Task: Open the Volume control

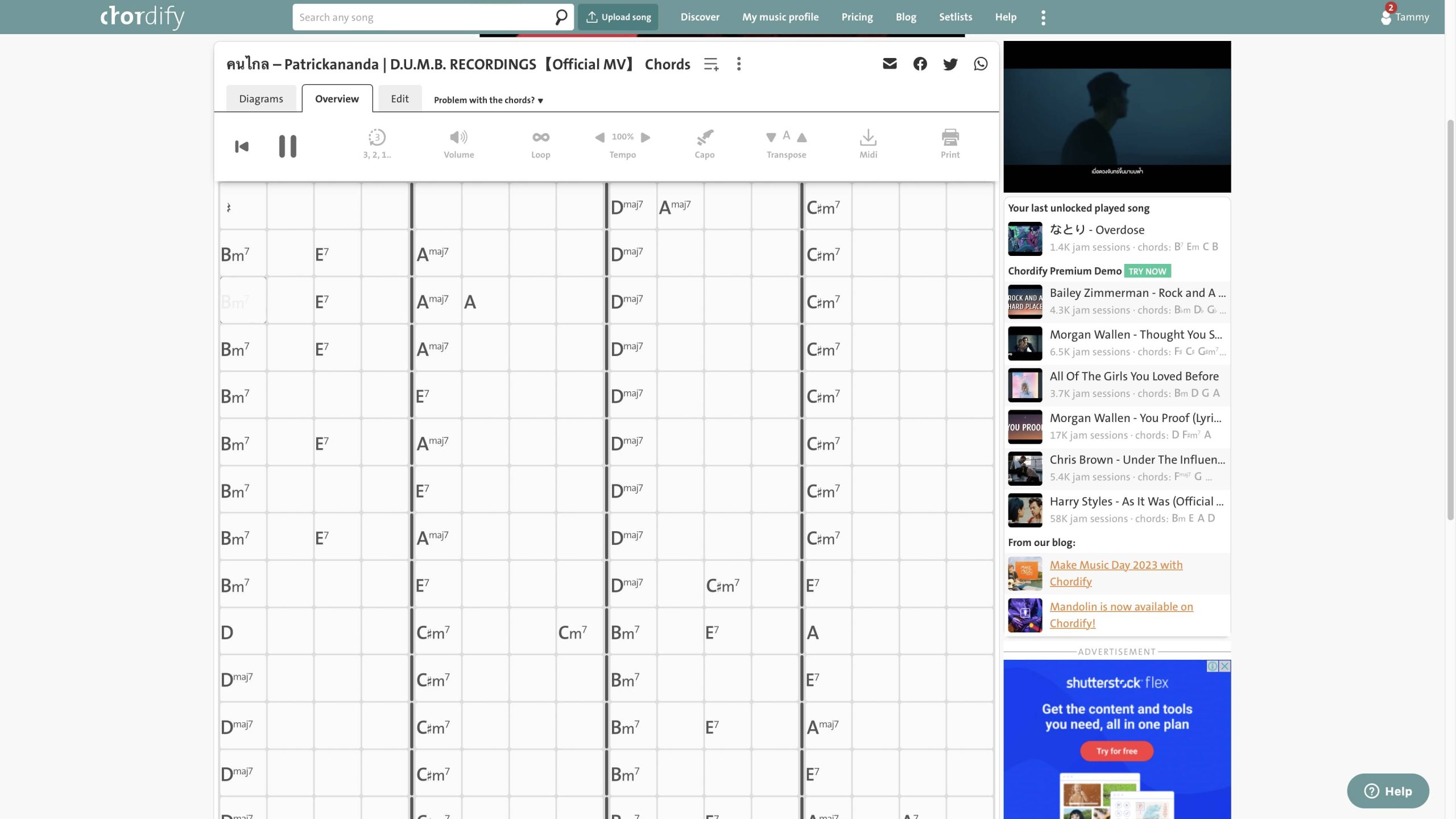Action: click(458, 144)
